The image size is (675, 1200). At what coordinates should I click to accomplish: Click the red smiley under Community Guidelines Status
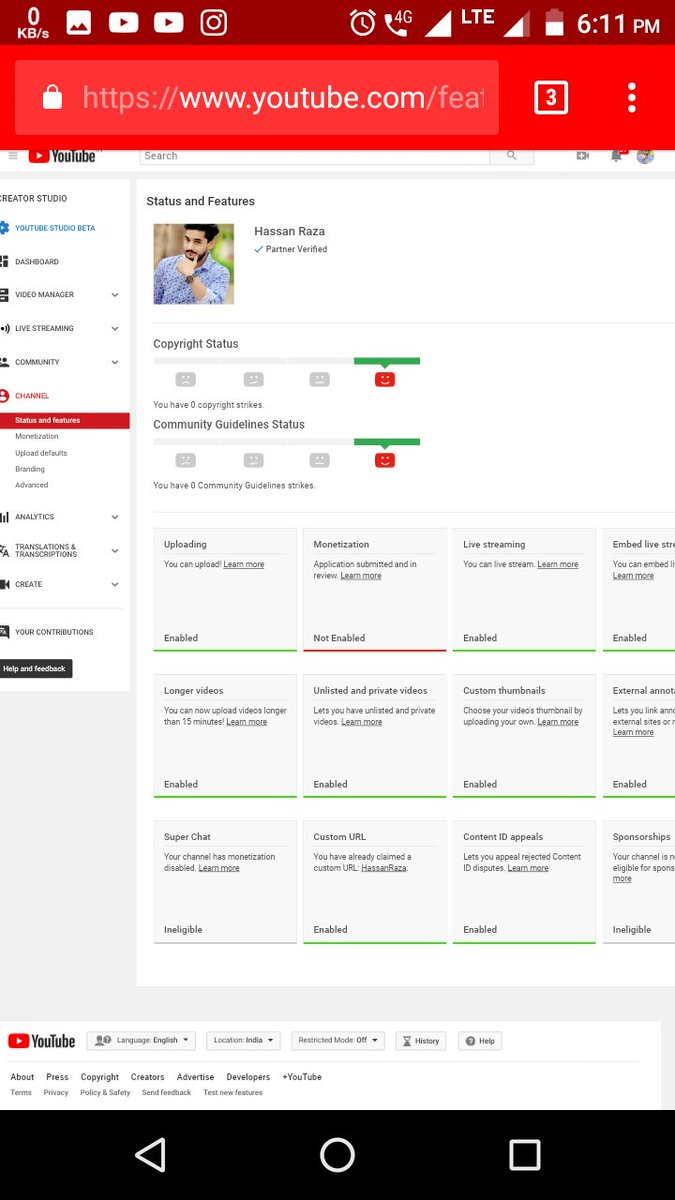[385, 460]
